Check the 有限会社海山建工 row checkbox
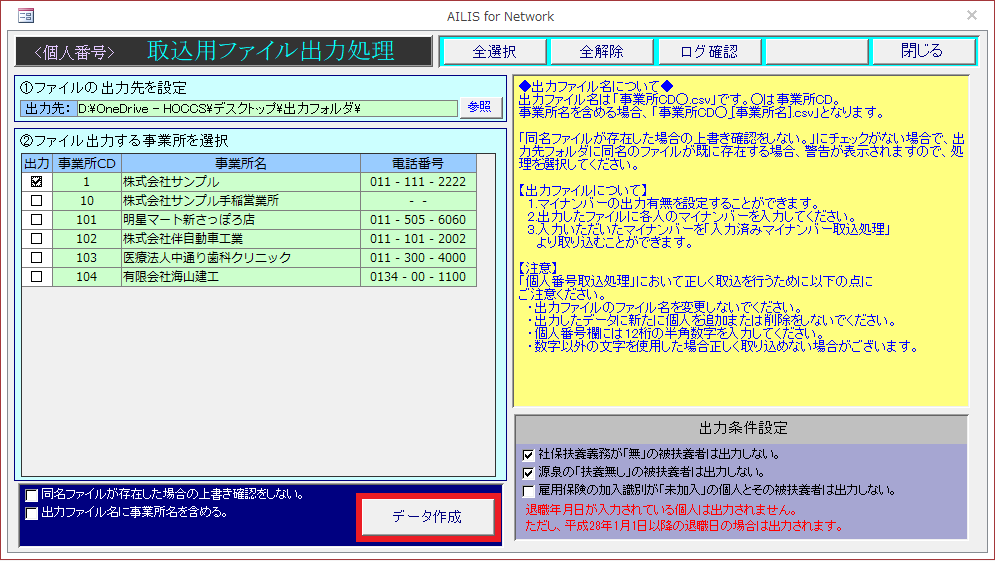This screenshot has height=561, width=995. click(x=37, y=277)
